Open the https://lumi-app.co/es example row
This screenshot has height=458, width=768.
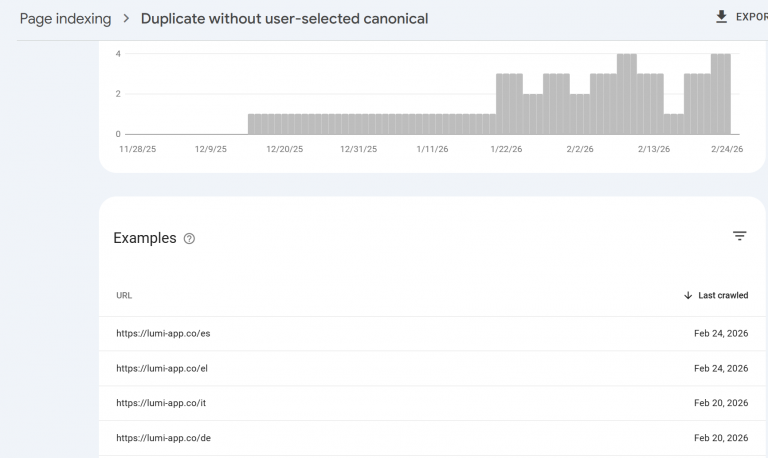[x=163, y=334]
